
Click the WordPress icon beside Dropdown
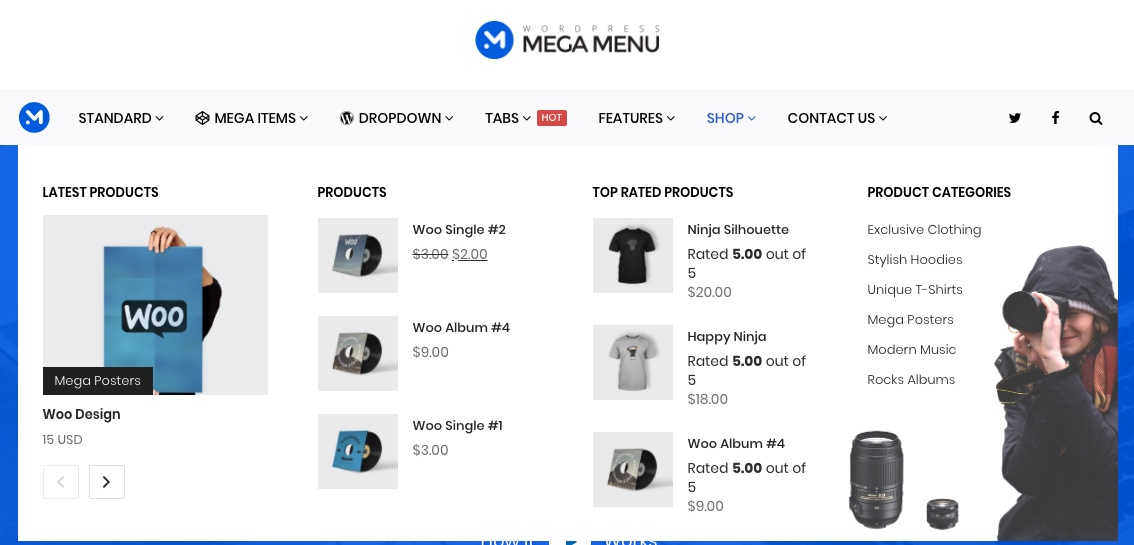point(346,118)
